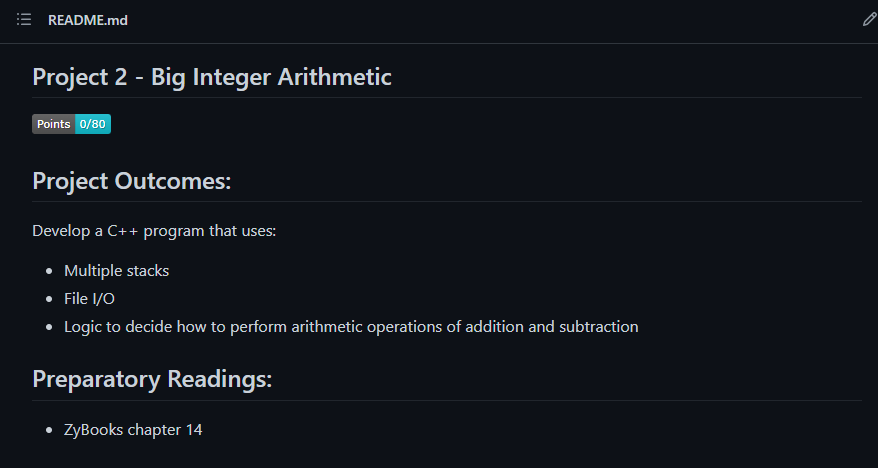Click the Project Outcomes heading
This screenshot has height=468, width=878.
pyautogui.click(x=132, y=181)
